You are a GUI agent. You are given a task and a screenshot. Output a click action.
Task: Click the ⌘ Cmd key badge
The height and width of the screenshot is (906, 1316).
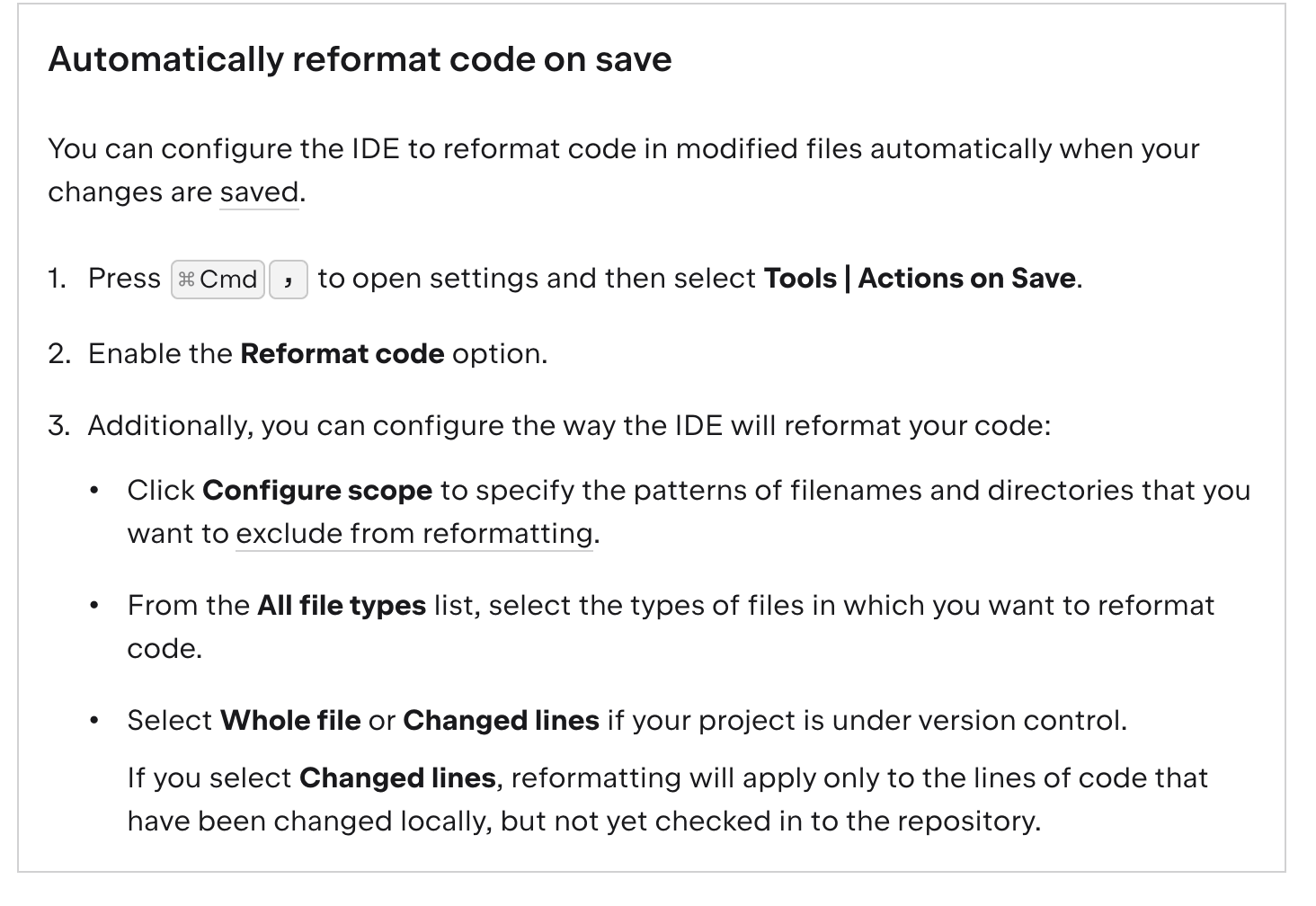[x=218, y=280]
